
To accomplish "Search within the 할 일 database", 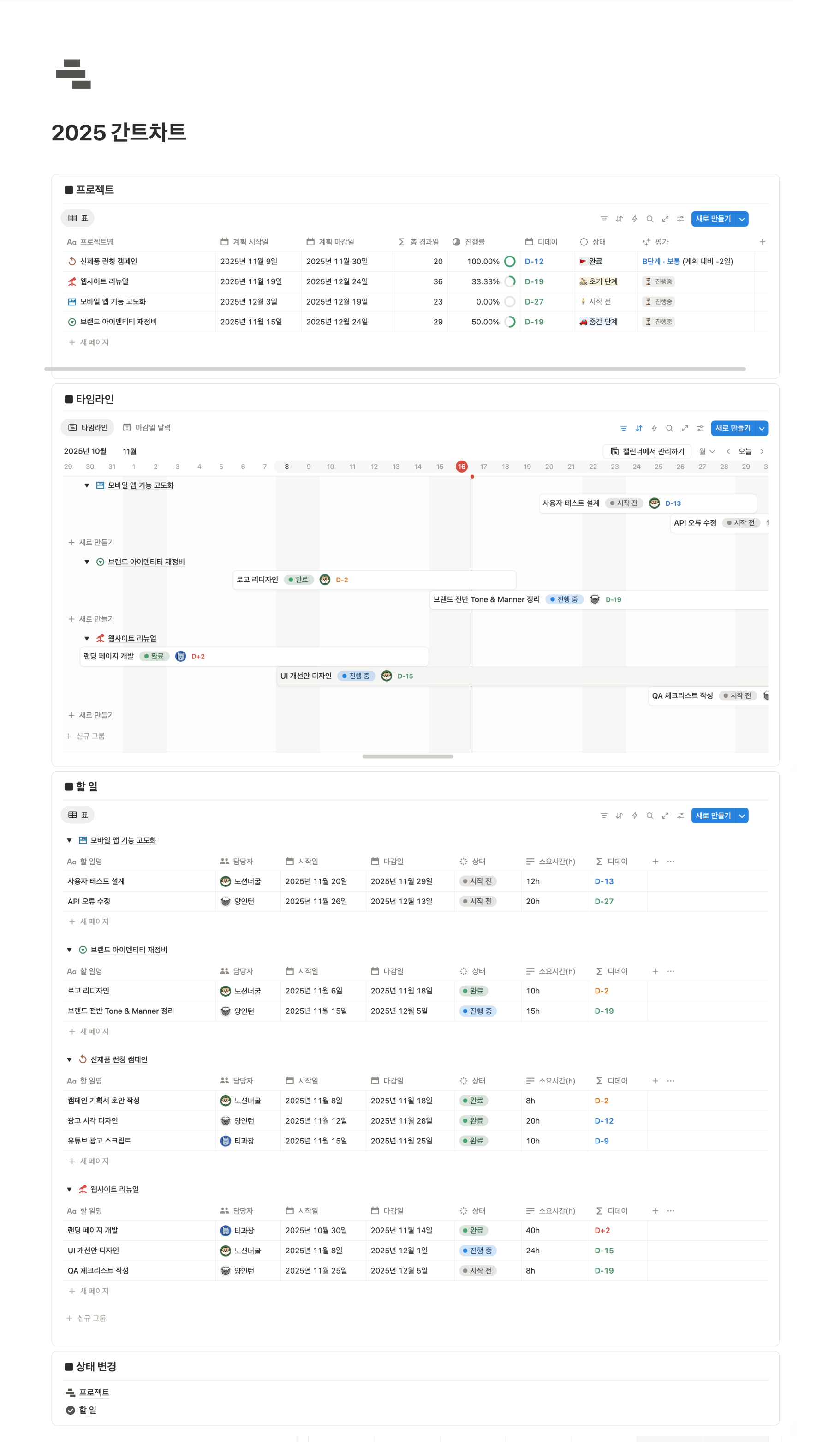I will coord(650,816).
